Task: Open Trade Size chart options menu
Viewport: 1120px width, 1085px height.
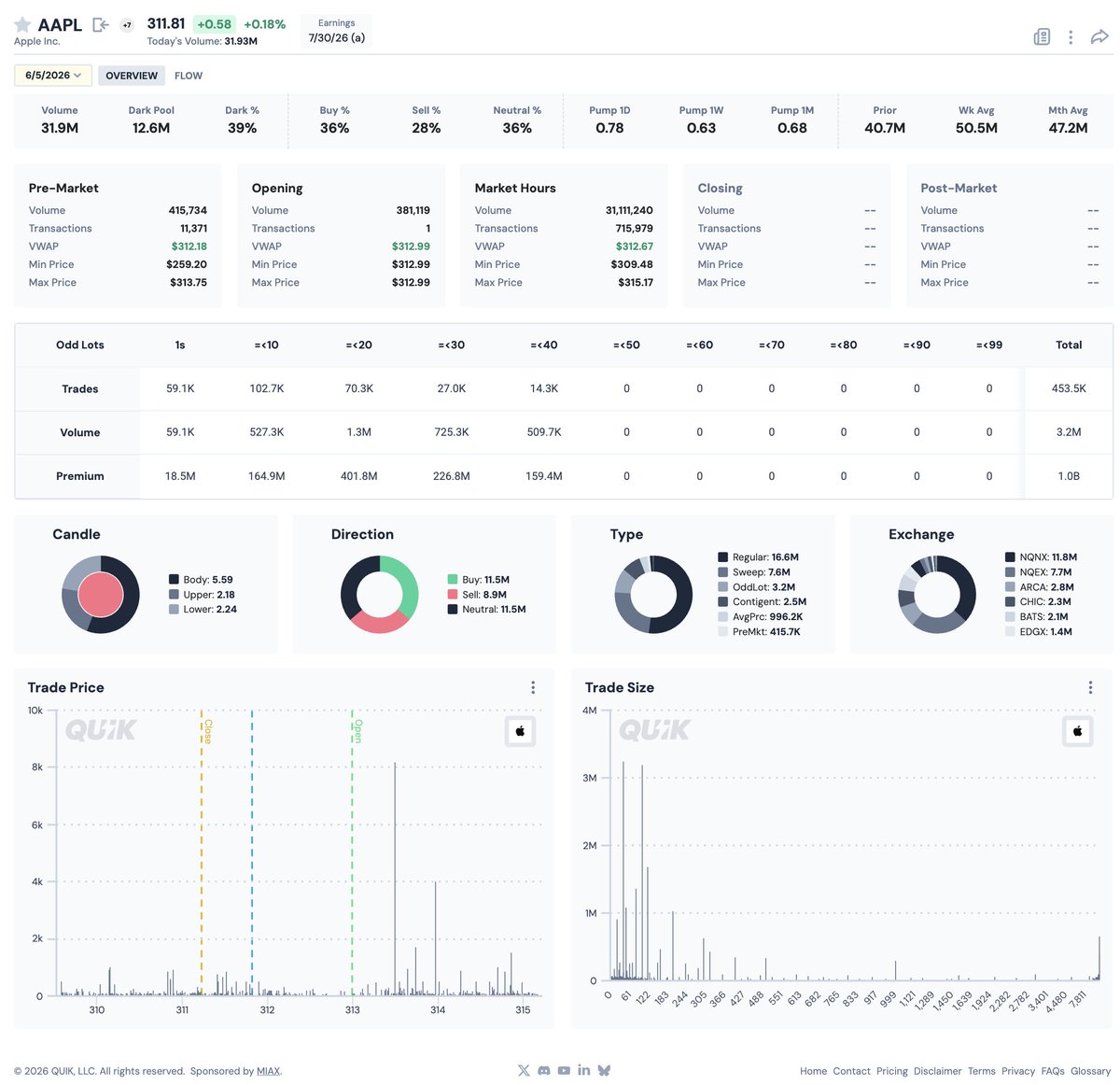Action: coord(1090,687)
